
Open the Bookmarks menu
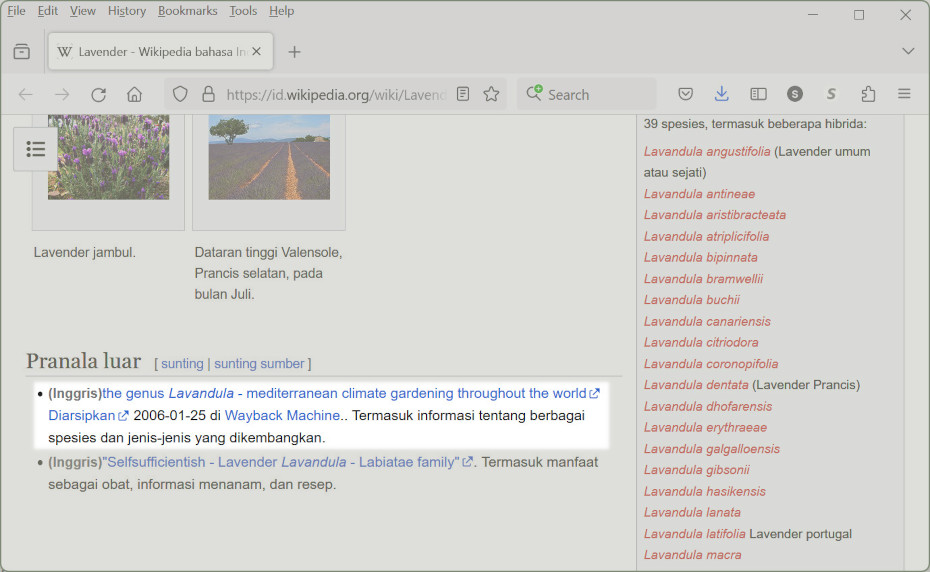[x=187, y=11]
